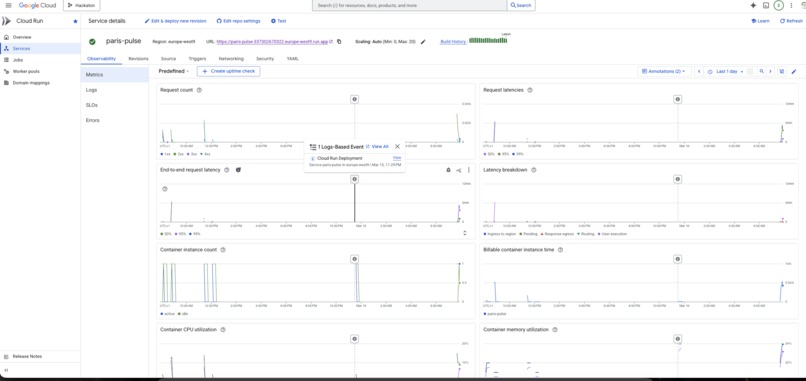806x381 pixels.
Task: Open help for Container memory utilization
Action: (x=555, y=330)
